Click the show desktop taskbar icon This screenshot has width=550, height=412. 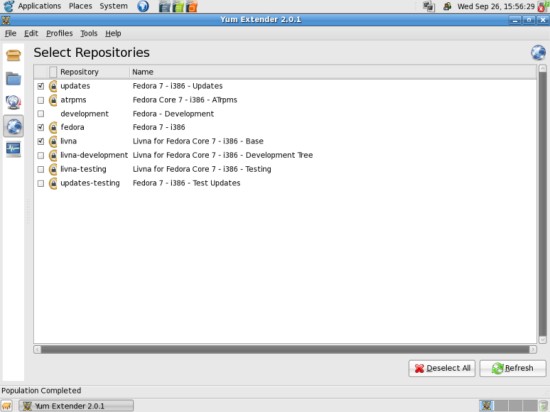point(7,406)
